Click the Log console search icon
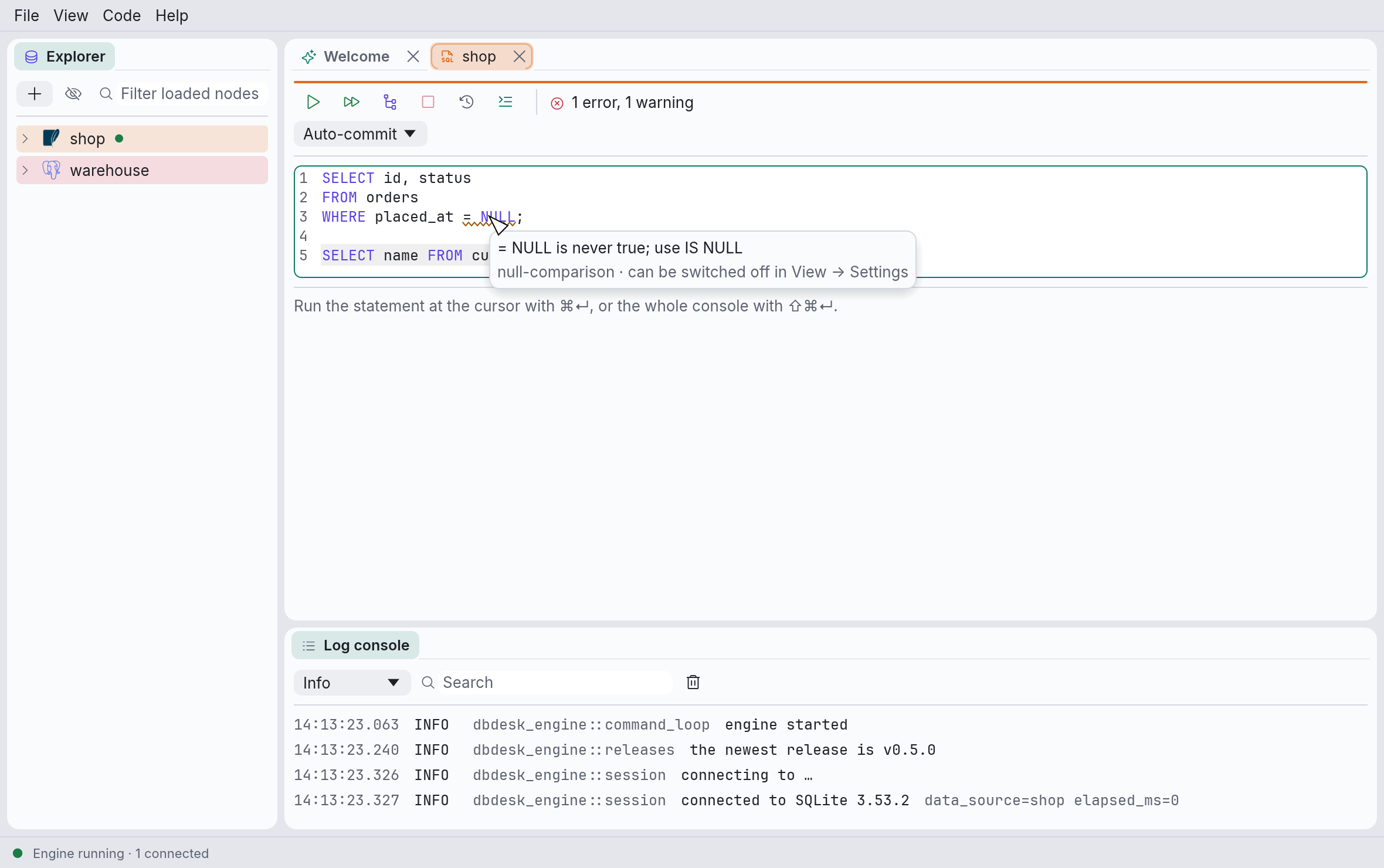The width and height of the screenshot is (1384, 868). (x=428, y=682)
